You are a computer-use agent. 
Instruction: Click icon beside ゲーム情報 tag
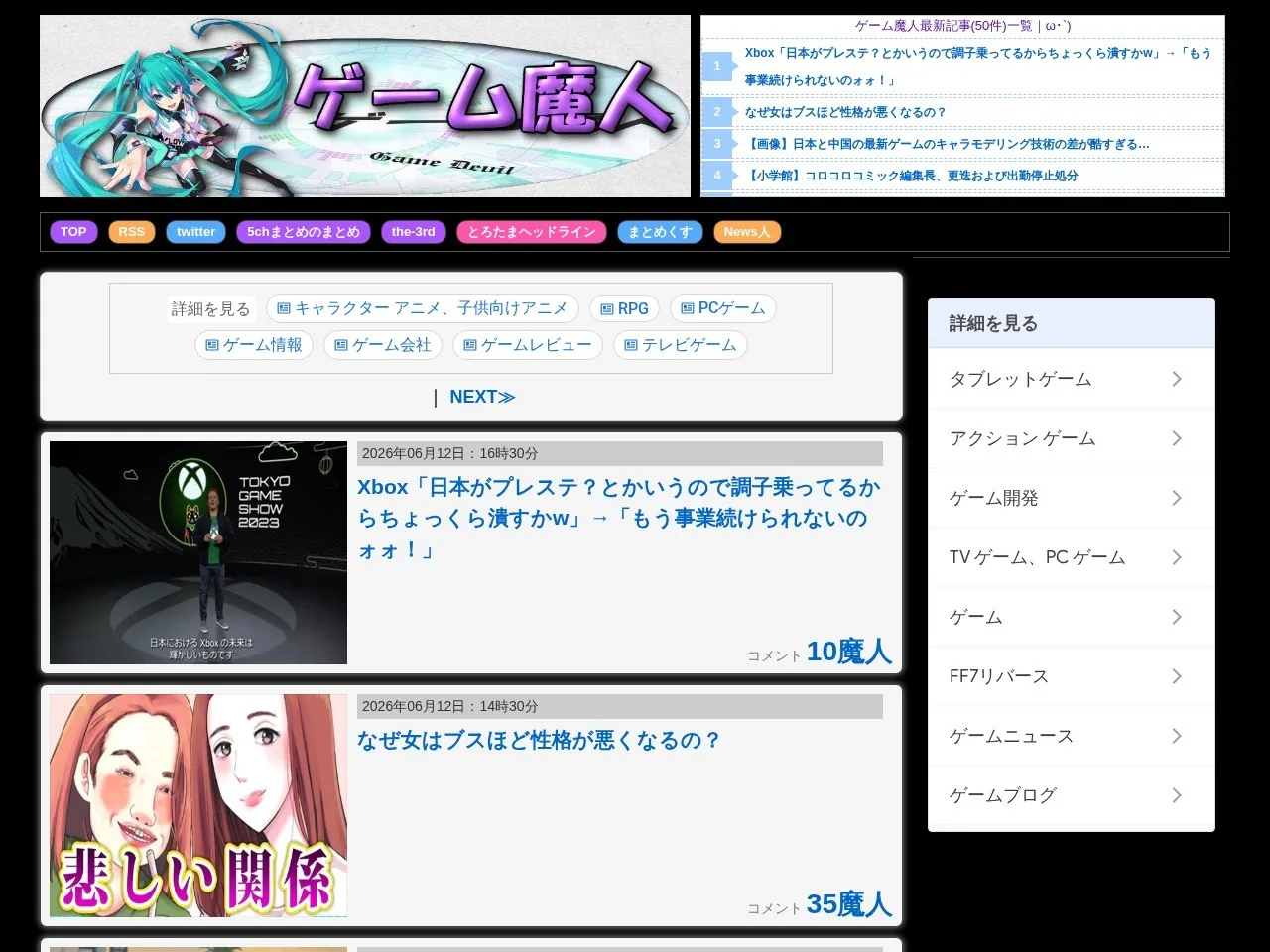coord(212,345)
